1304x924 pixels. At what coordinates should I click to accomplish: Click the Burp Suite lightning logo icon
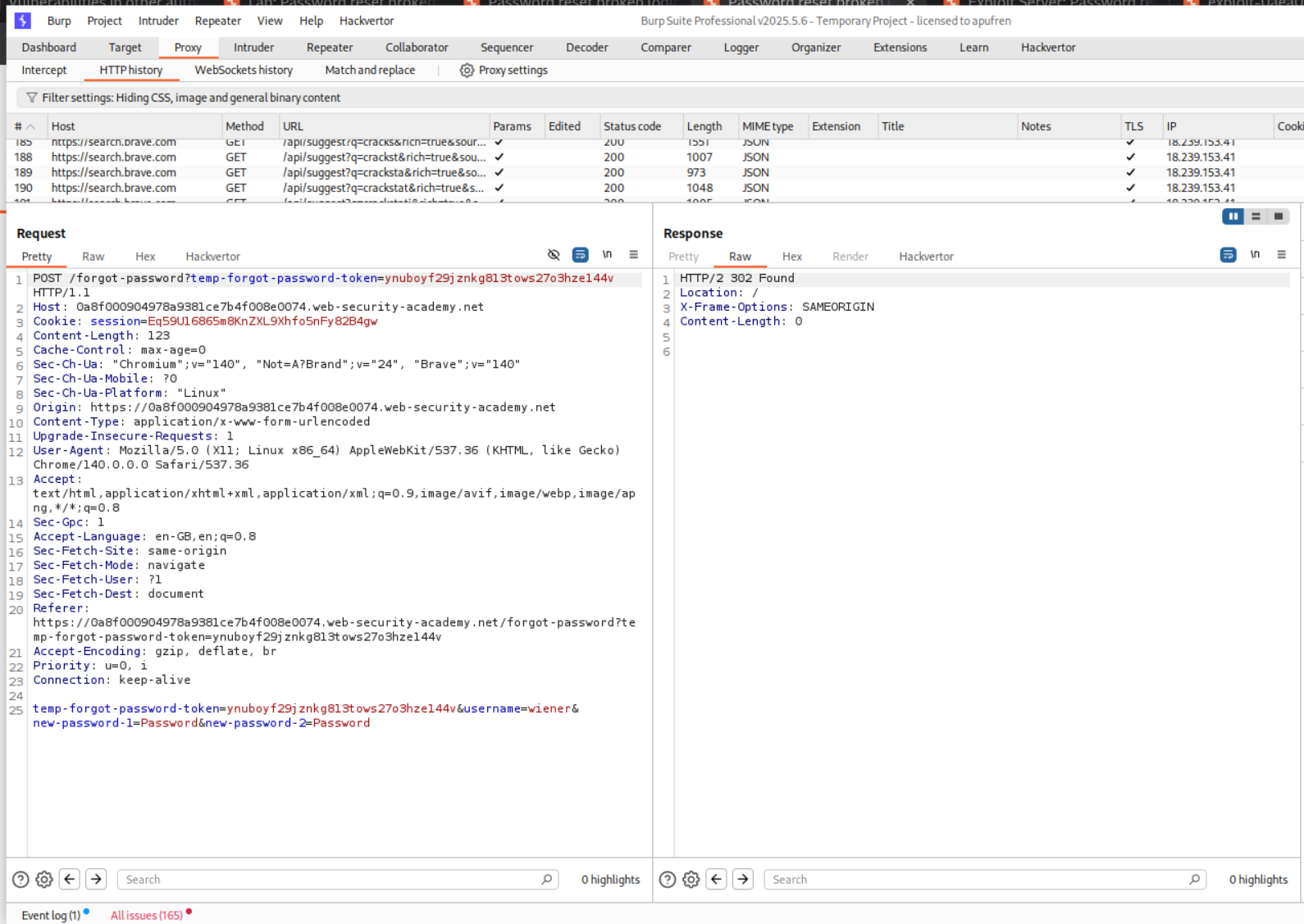[x=22, y=20]
